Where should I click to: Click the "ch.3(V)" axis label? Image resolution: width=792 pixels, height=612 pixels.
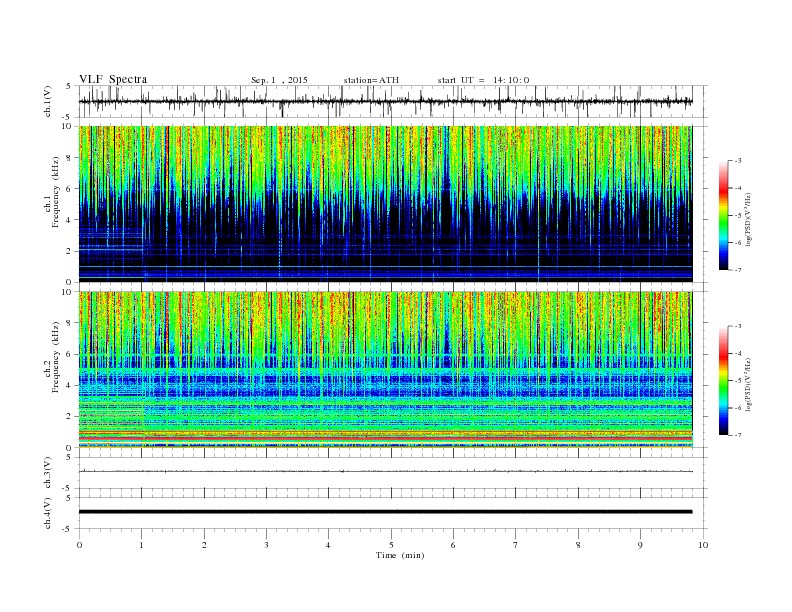coord(47,473)
